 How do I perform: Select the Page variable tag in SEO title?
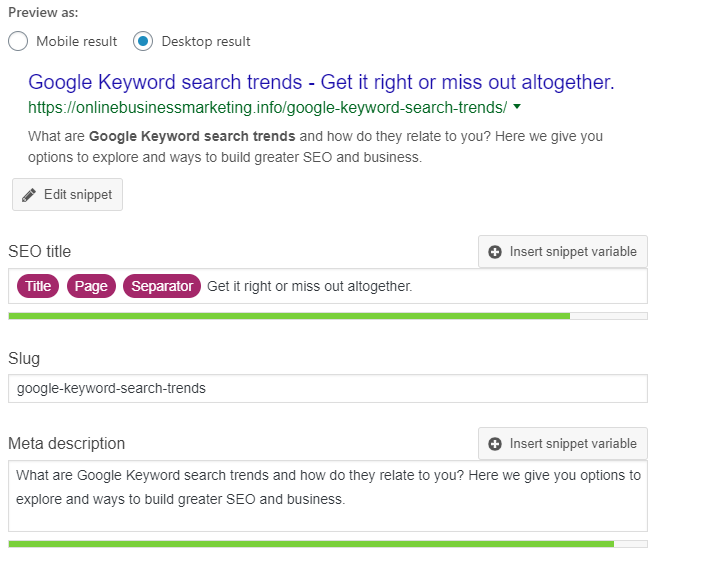click(x=91, y=286)
